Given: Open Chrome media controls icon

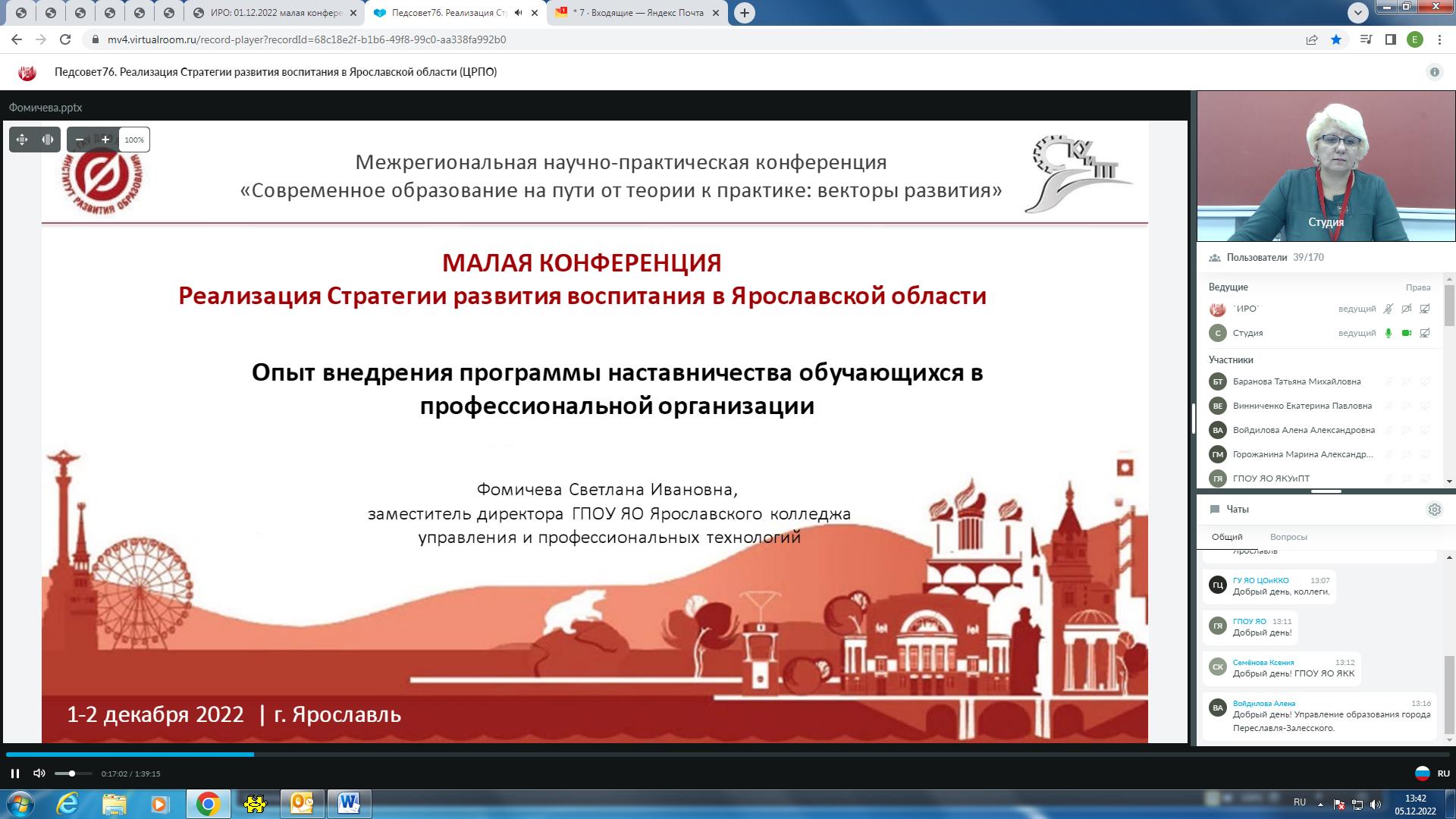Looking at the screenshot, I should coord(1366,39).
